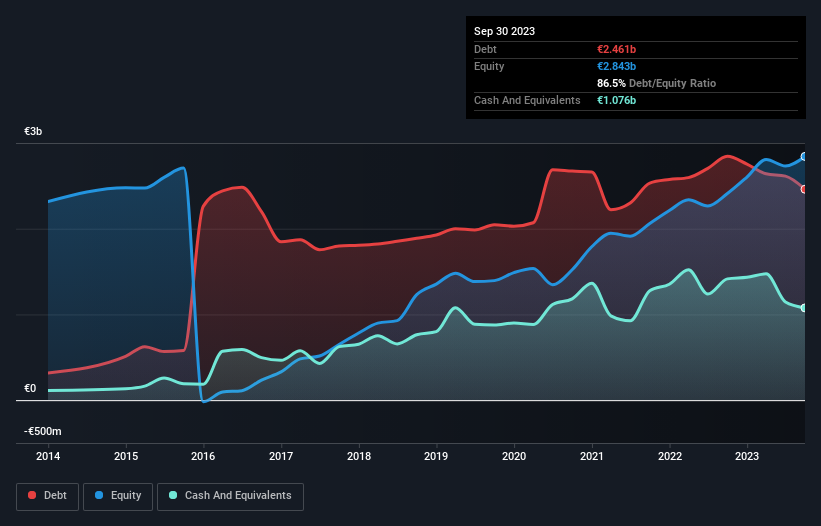Click the red Debt end-point marker

804,189
